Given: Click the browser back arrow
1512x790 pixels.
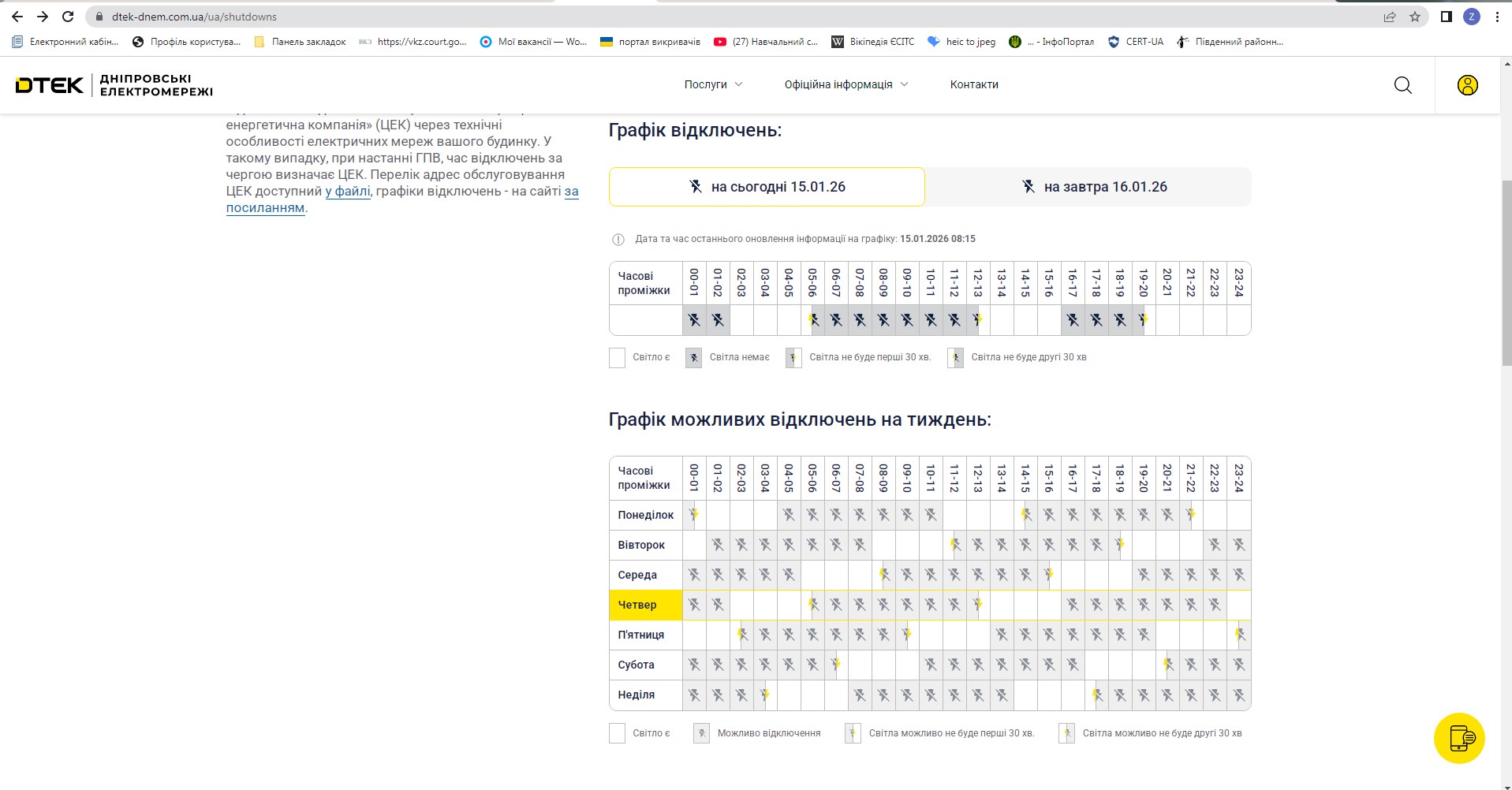Looking at the screenshot, I should pos(17,17).
